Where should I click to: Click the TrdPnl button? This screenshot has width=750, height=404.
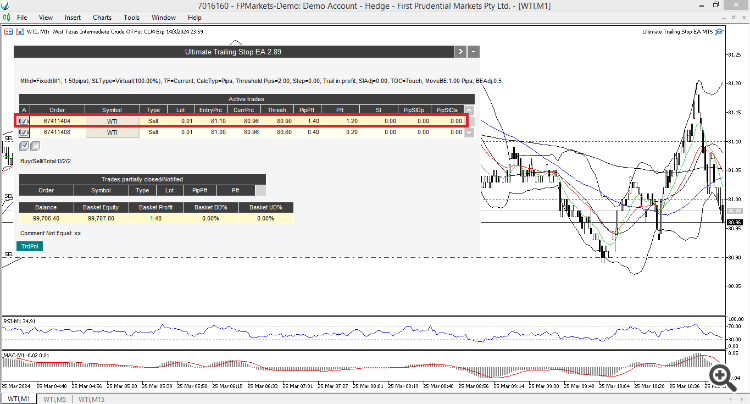pos(30,246)
